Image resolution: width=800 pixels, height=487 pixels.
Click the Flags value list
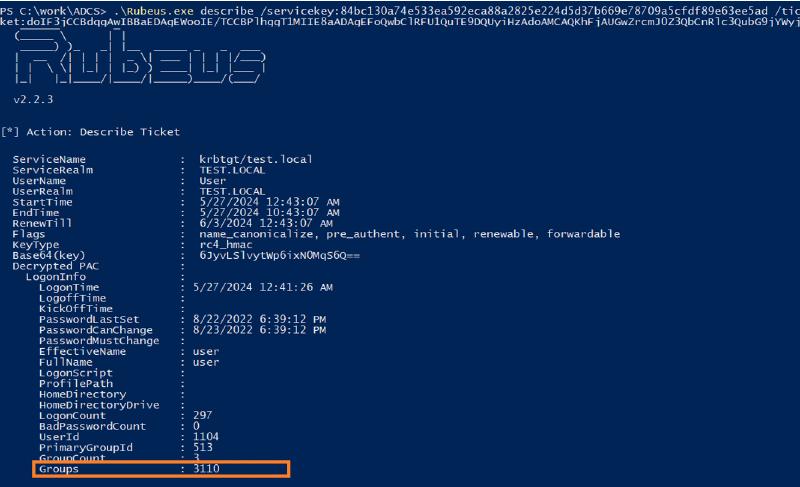tap(409, 234)
